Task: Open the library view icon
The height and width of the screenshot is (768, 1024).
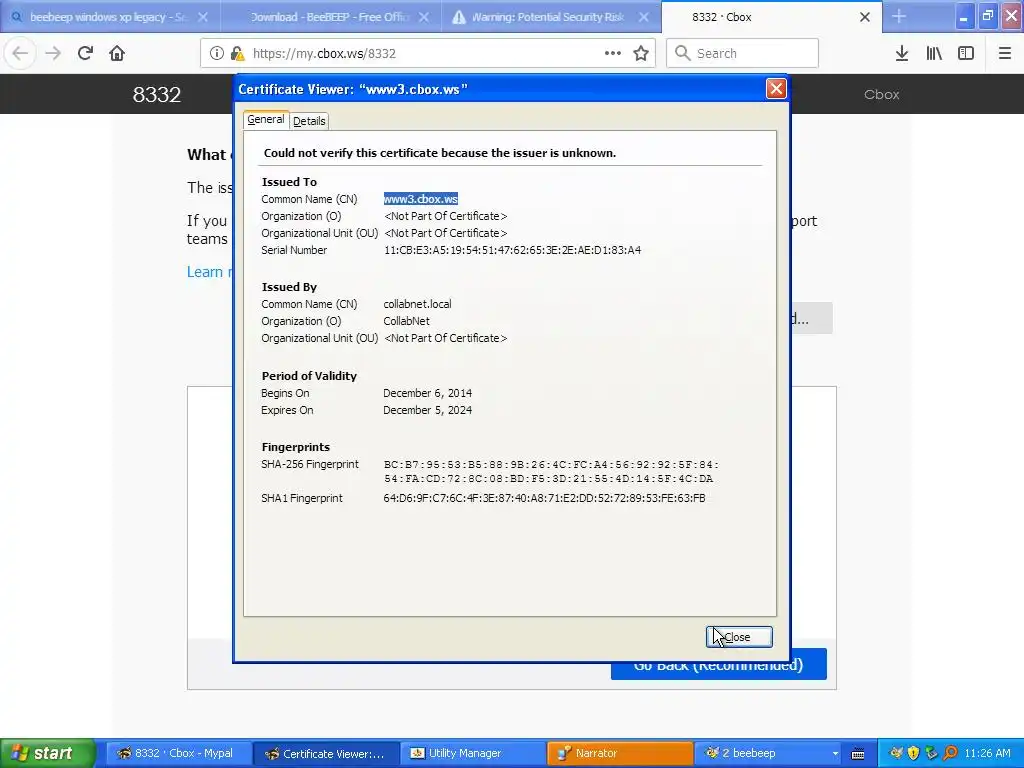Action: coord(934,53)
